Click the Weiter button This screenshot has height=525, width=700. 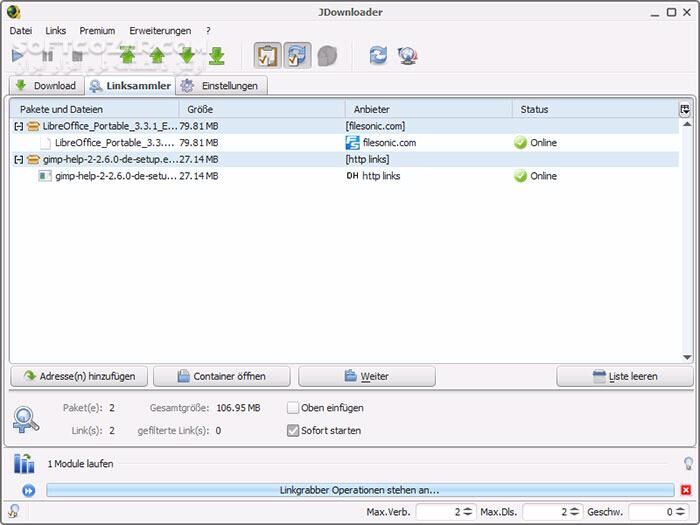tap(367, 376)
